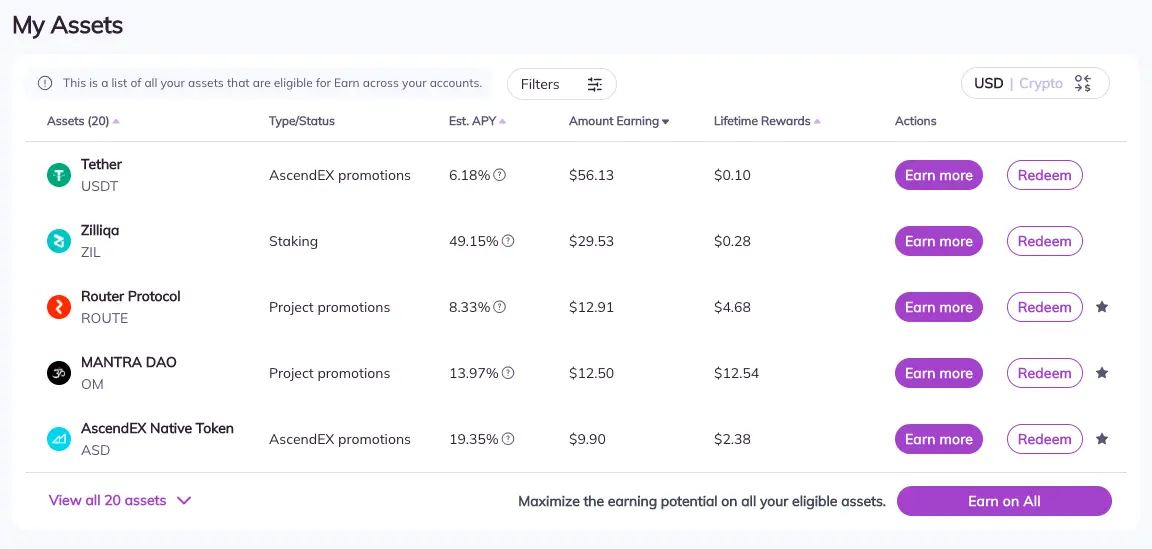Viewport: 1152px width, 549px height.
Task: Open APY info icon next to 8.33%
Action: coord(500,307)
